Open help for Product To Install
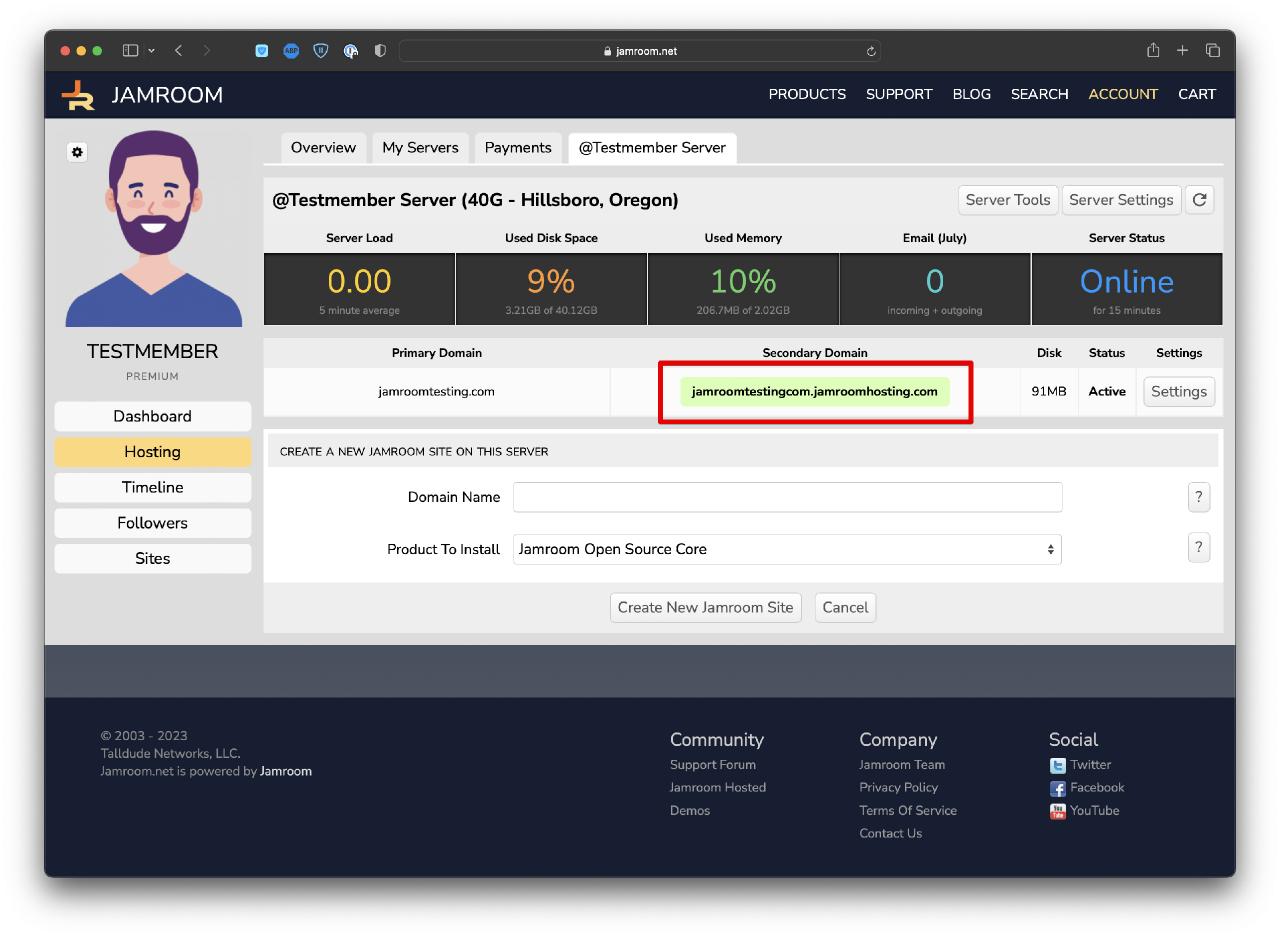 (1198, 548)
